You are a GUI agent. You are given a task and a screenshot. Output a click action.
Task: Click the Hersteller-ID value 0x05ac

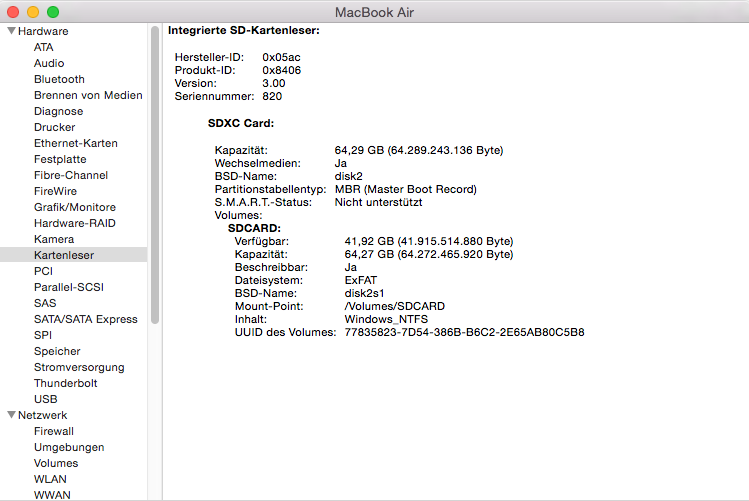tap(281, 57)
